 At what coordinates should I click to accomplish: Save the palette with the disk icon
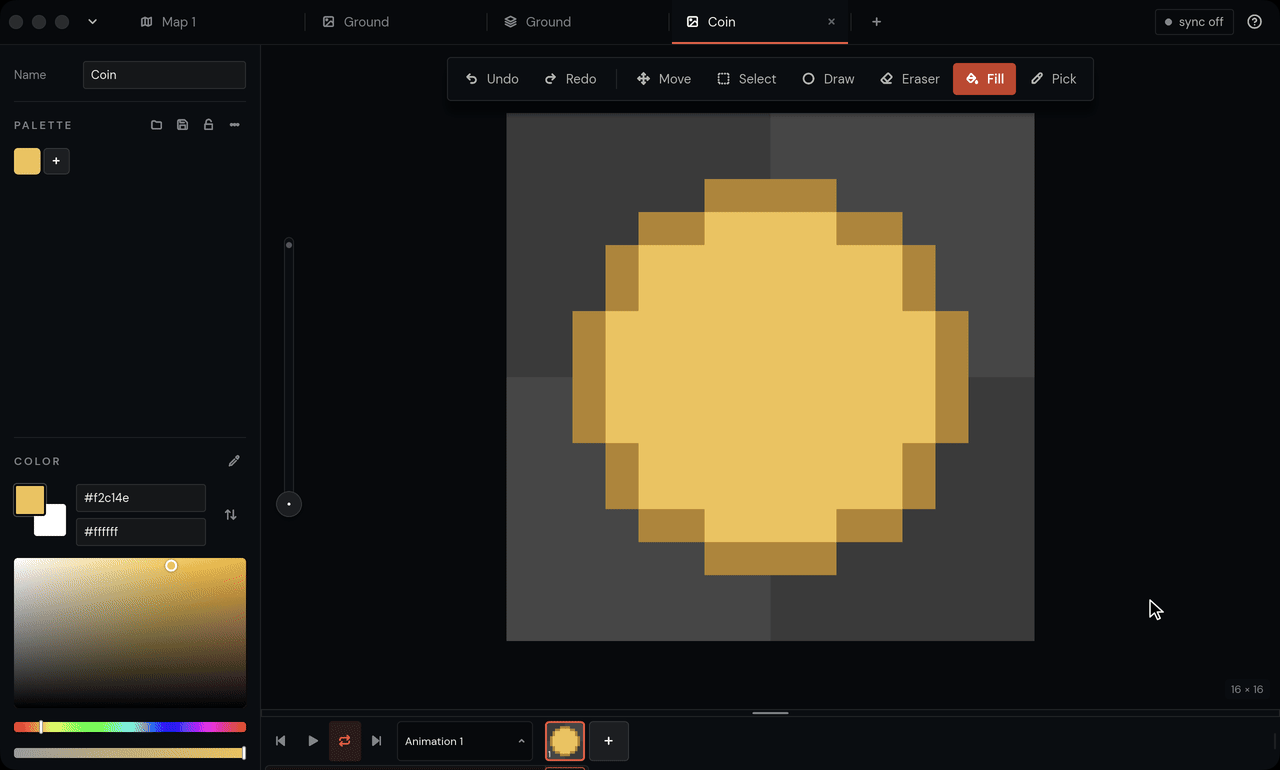coord(182,125)
